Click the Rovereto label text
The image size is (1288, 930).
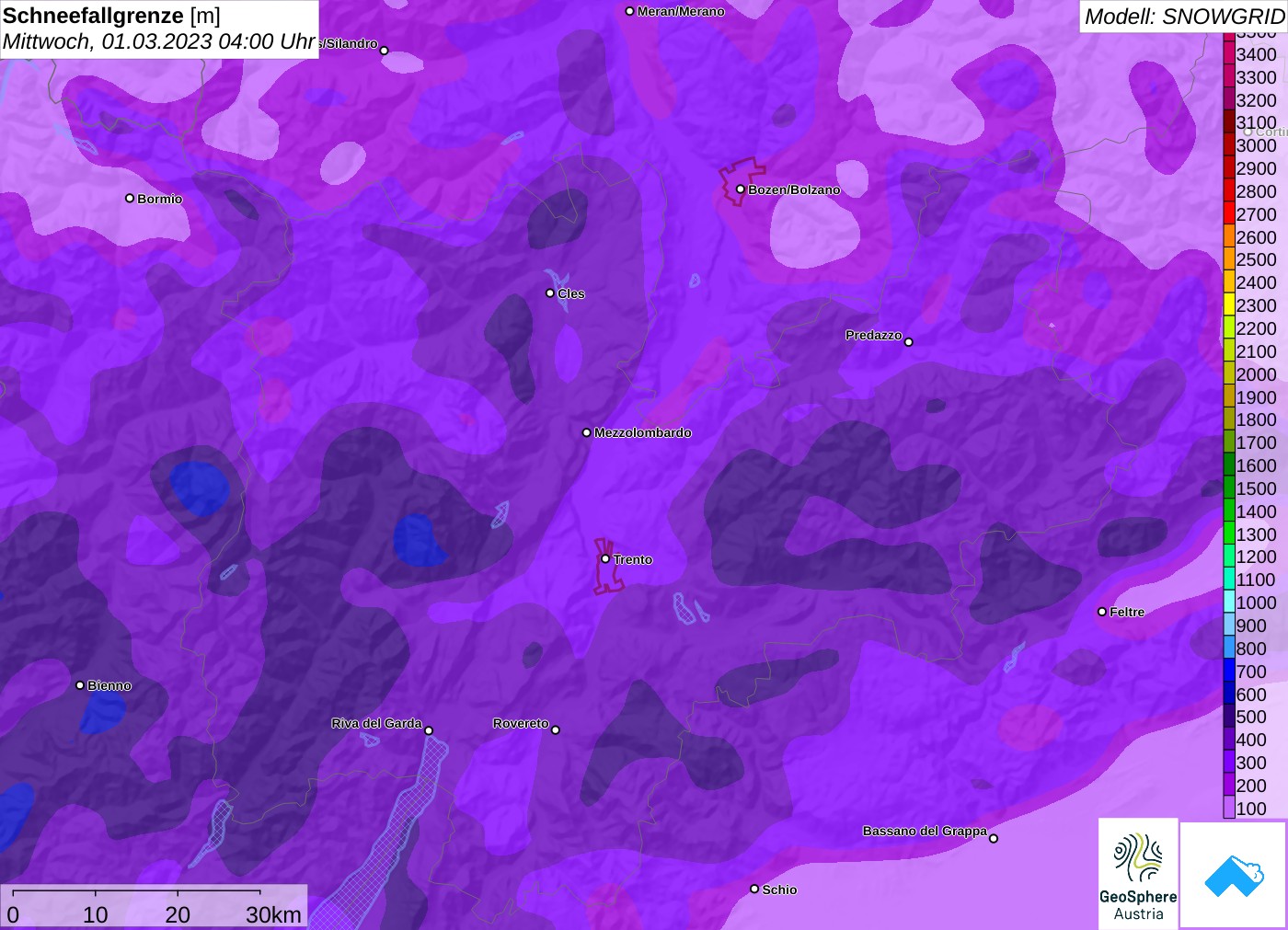[x=521, y=723]
